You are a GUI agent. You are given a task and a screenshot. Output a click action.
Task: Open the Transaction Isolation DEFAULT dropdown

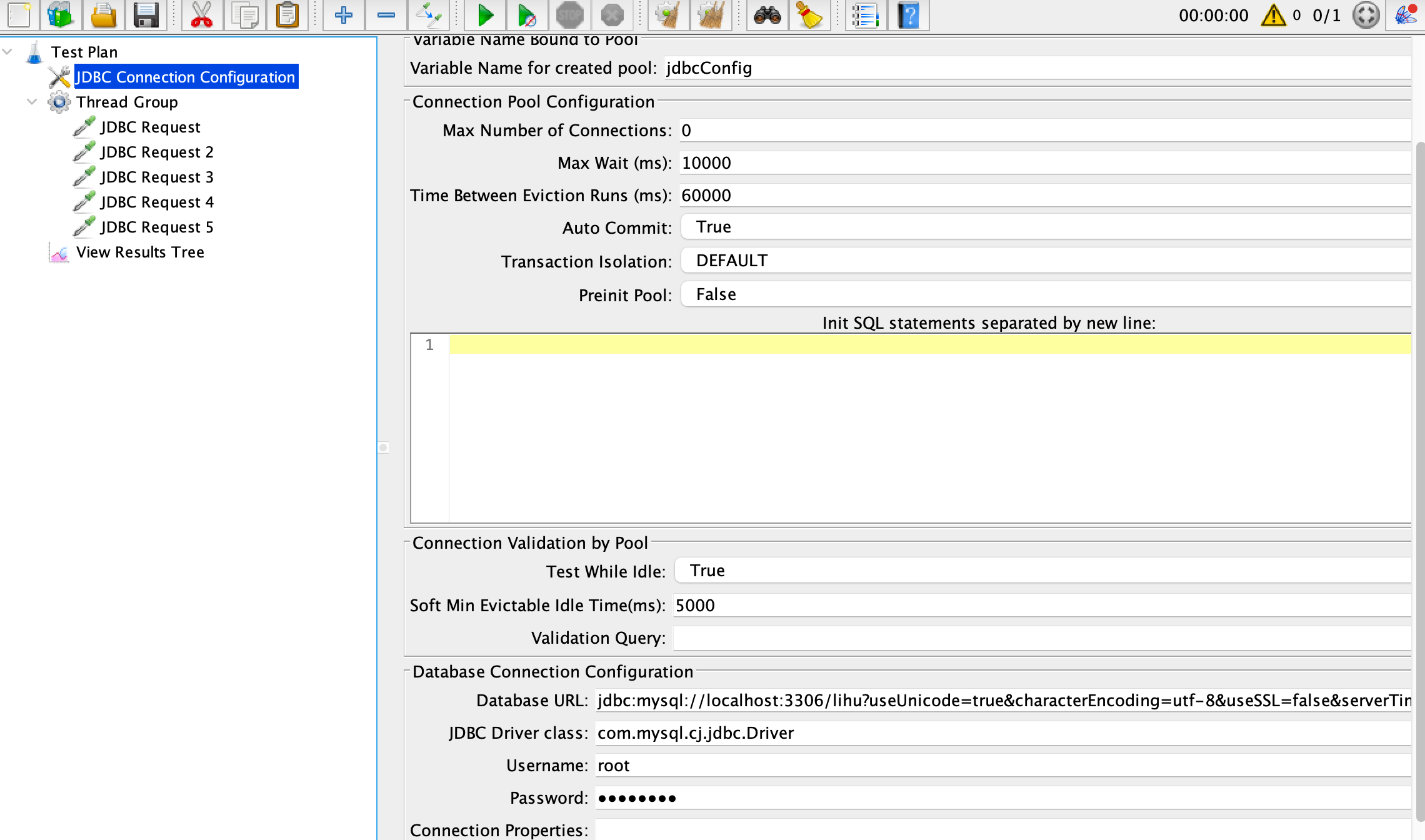1044,261
